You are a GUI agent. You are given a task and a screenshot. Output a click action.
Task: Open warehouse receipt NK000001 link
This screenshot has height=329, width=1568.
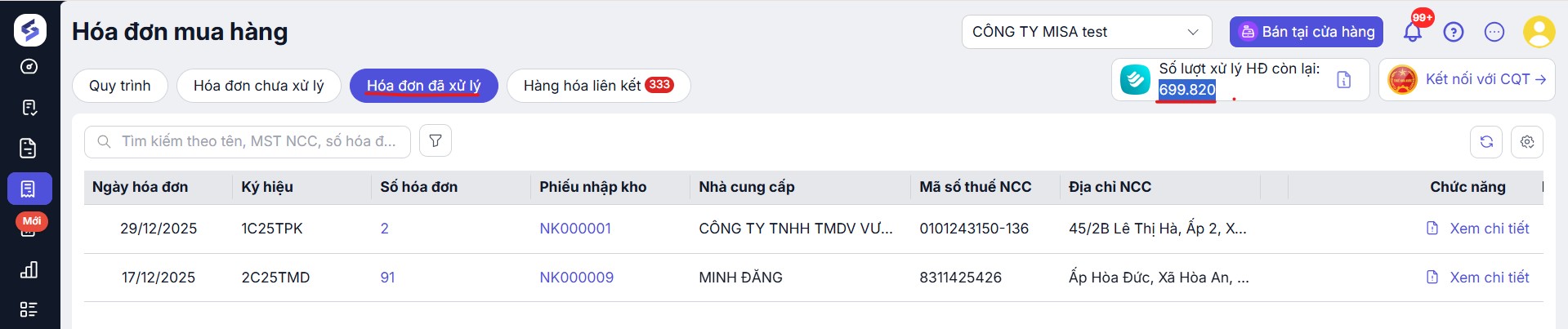point(574,229)
